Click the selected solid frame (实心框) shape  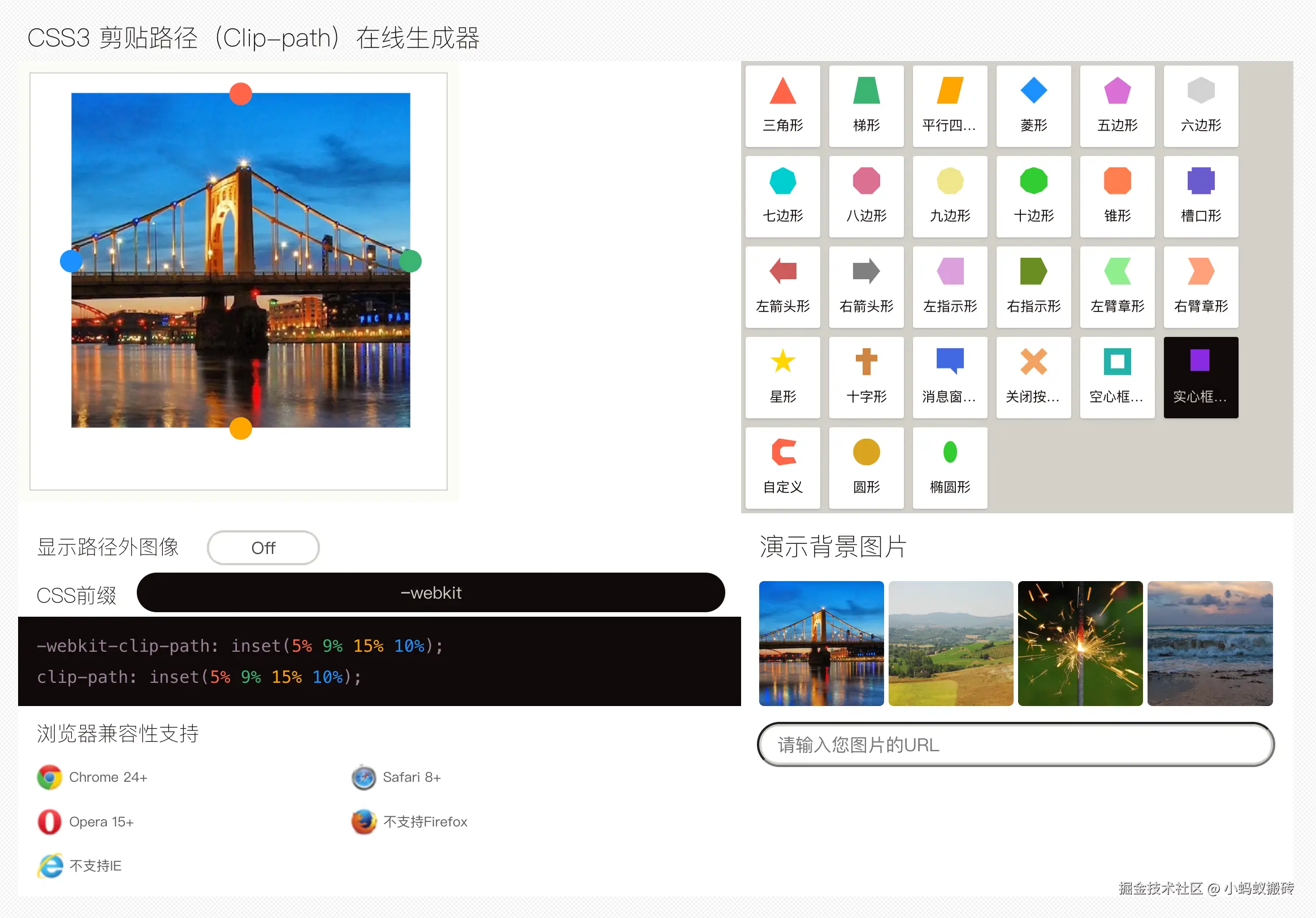click(1201, 377)
